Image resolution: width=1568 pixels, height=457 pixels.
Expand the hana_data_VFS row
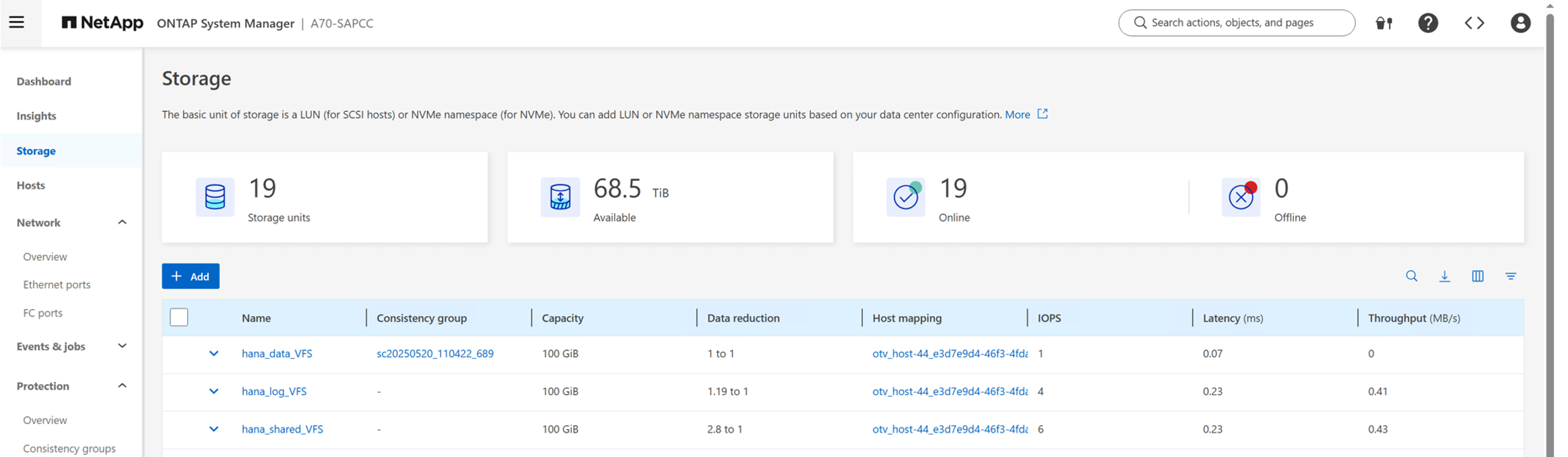coord(214,353)
